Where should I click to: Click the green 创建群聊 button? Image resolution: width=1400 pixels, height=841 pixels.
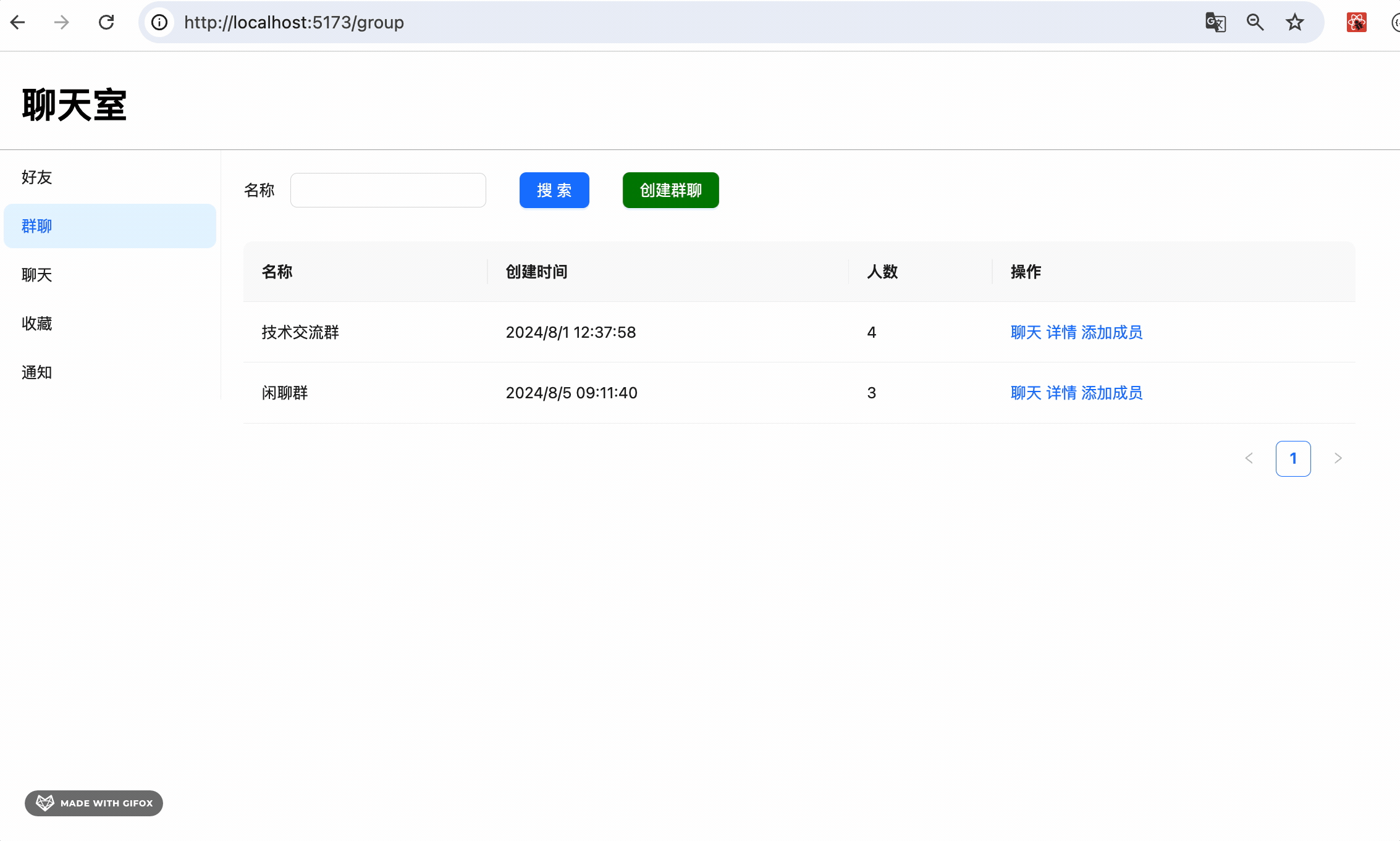click(670, 190)
